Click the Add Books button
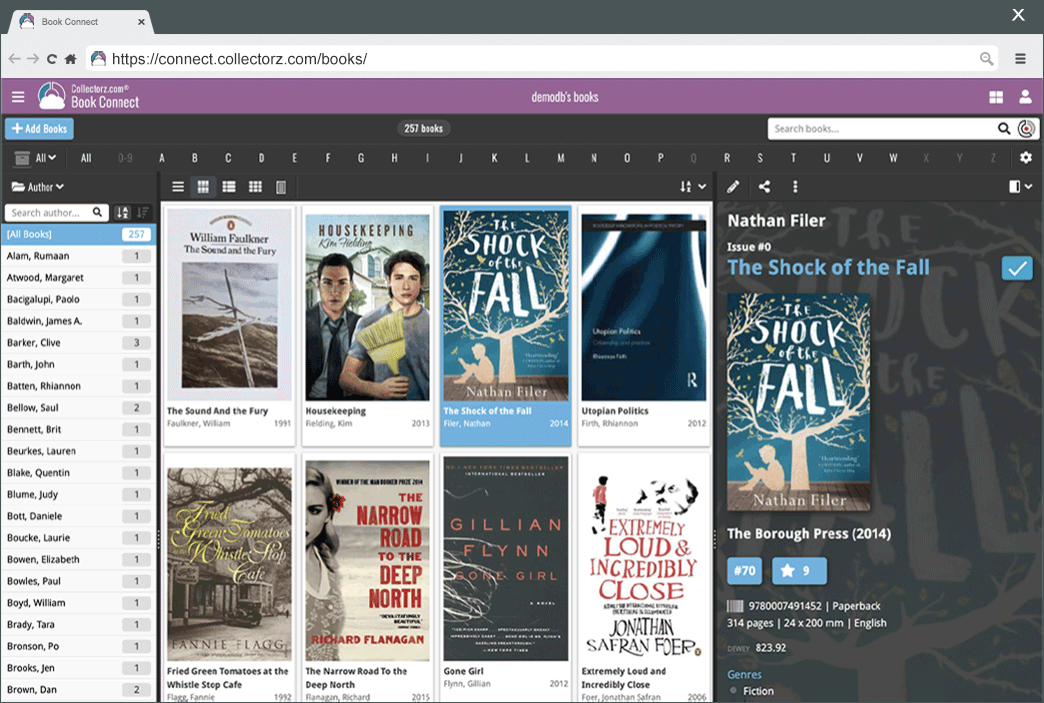This screenshot has width=1044, height=703. click(38, 128)
